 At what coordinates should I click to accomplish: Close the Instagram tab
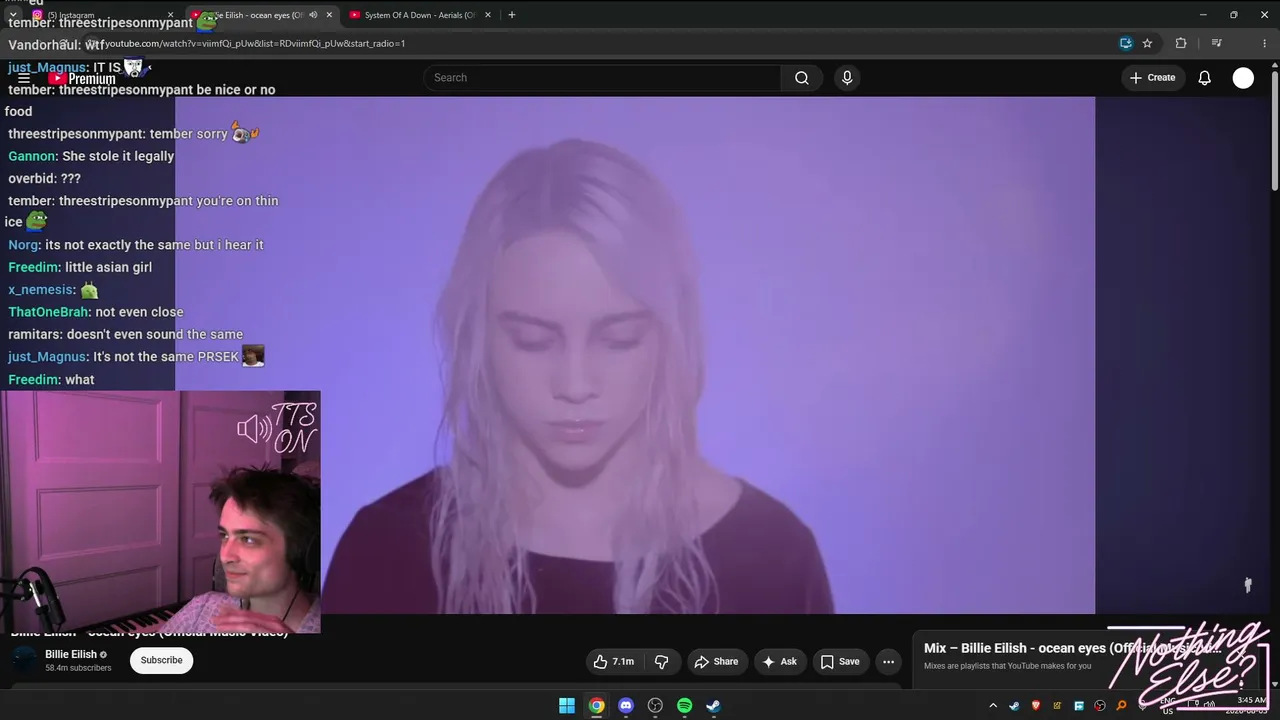coord(171,15)
